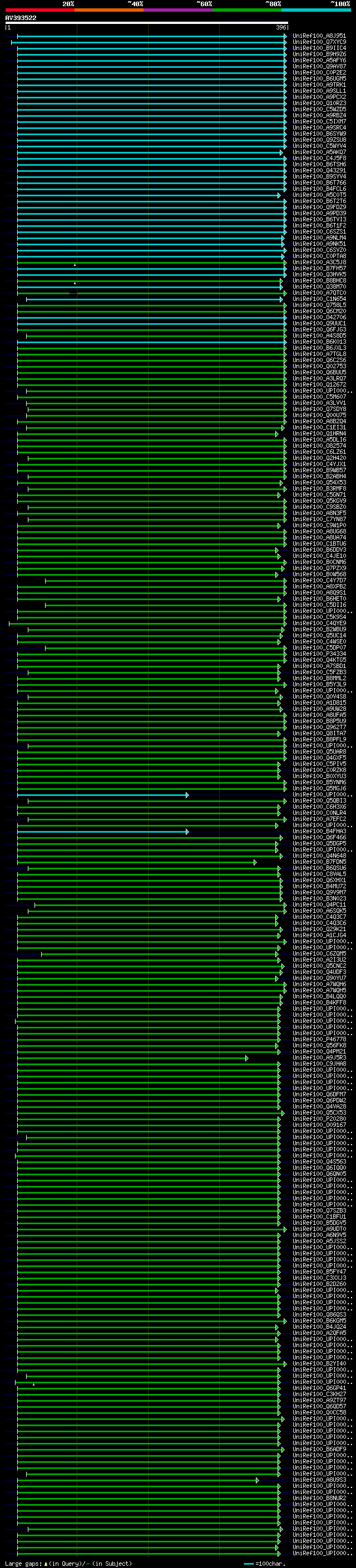Click label UniRef100_C4Y7D7
This screenshot has width=356, height=1568.
click(319, 580)
